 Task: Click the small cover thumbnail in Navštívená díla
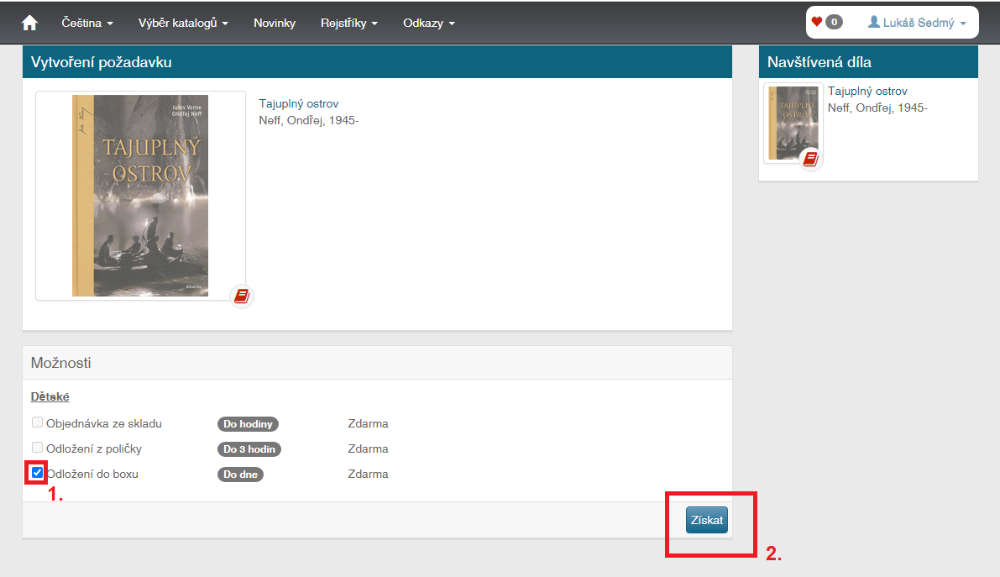pyautogui.click(x=785, y=122)
